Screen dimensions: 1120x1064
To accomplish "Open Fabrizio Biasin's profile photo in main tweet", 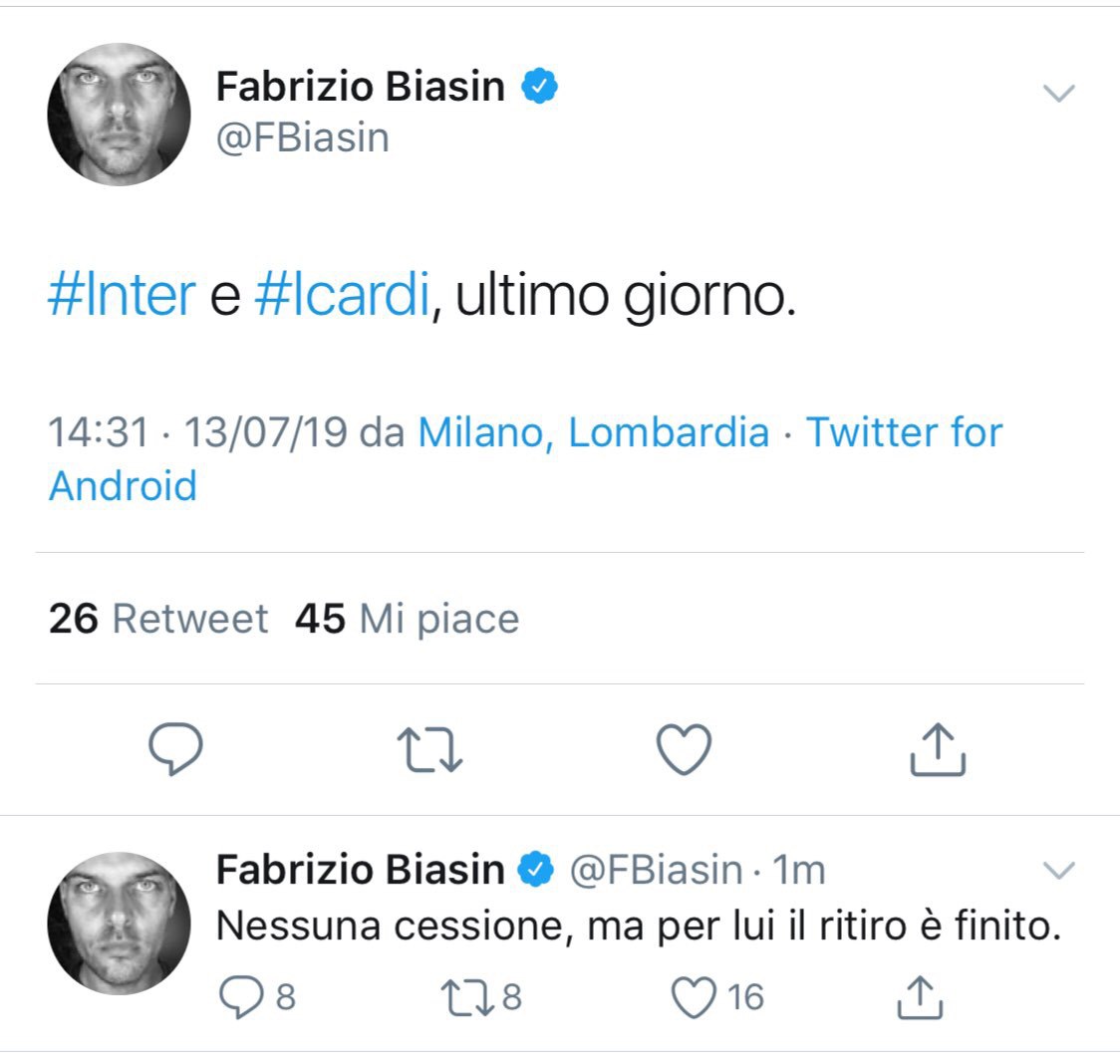I will pyautogui.click(x=119, y=115).
